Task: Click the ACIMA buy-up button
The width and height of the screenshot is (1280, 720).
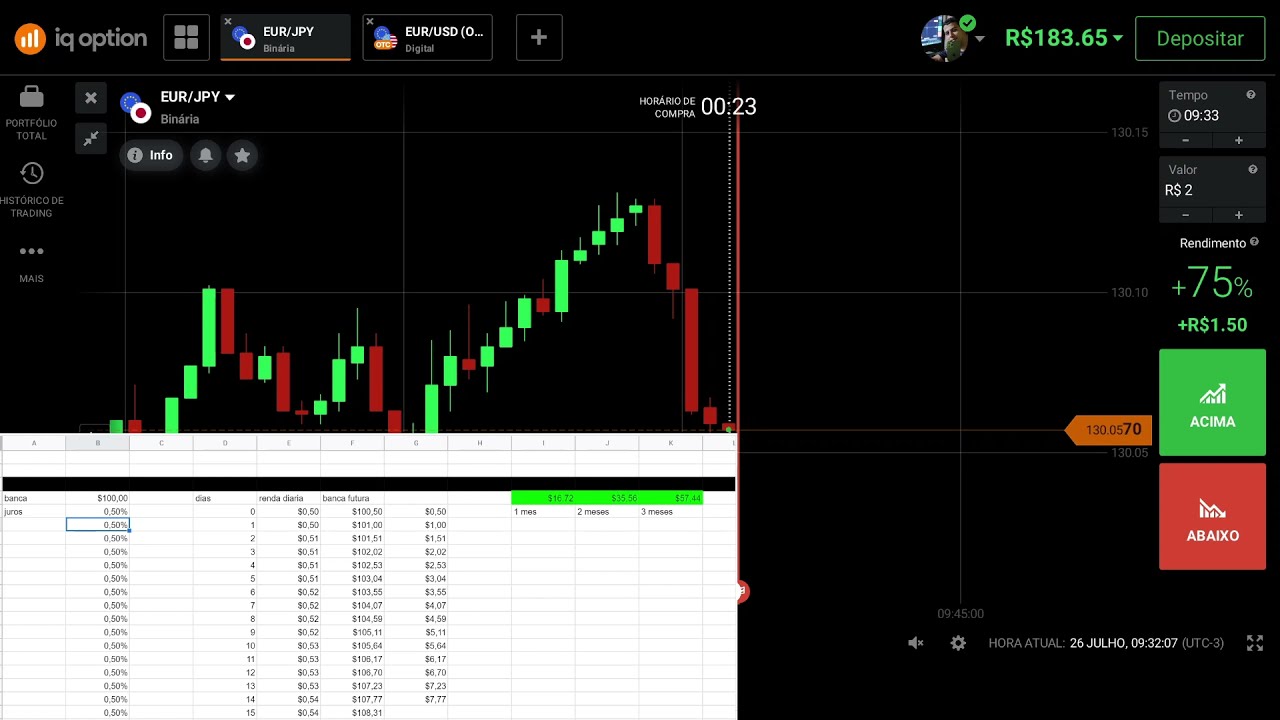Action: (1212, 402)
